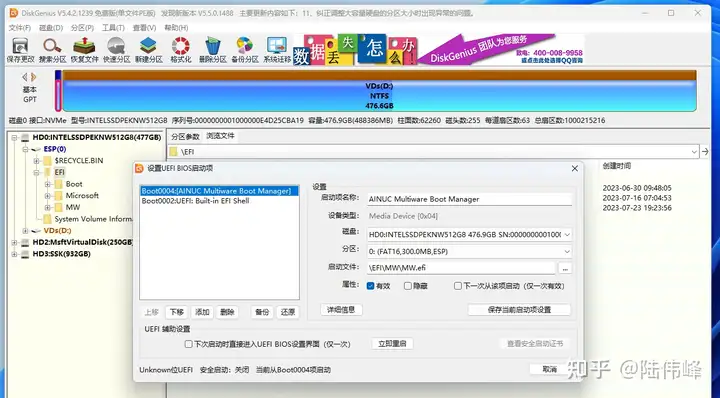The height and width of the screenshot is (398, 720).
Task: Switch to the 分区参数 tab
Action: 186,136
